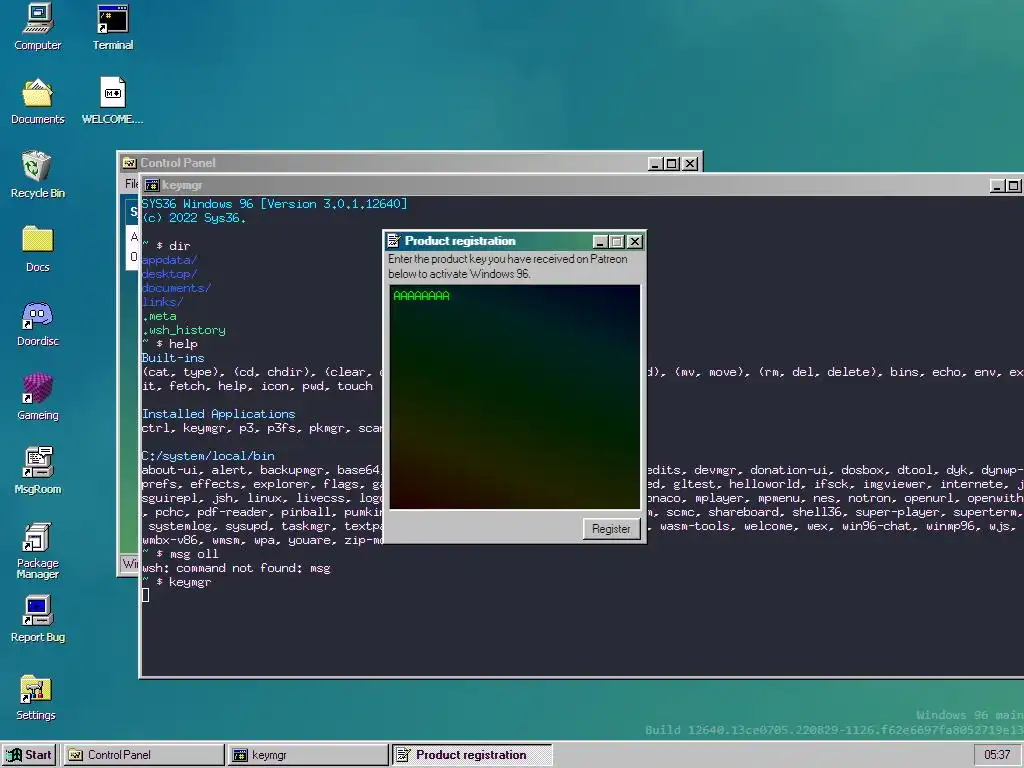Open the Recycle Bin
The width and height of the screenshot is (1024, 768).
pyautogui.click(x=37, y=175)
